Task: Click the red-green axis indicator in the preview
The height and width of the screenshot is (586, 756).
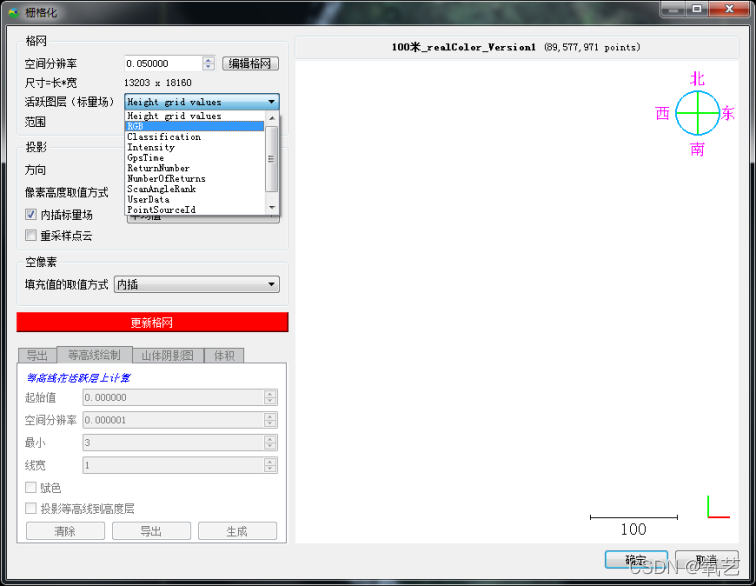Action: coord(718,507)
